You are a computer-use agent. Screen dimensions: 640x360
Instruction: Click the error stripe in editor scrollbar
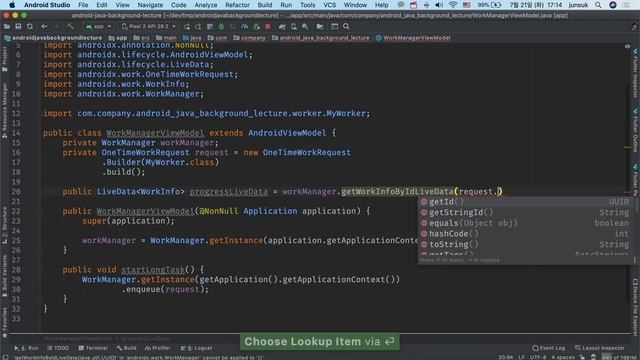pos(628,192)
